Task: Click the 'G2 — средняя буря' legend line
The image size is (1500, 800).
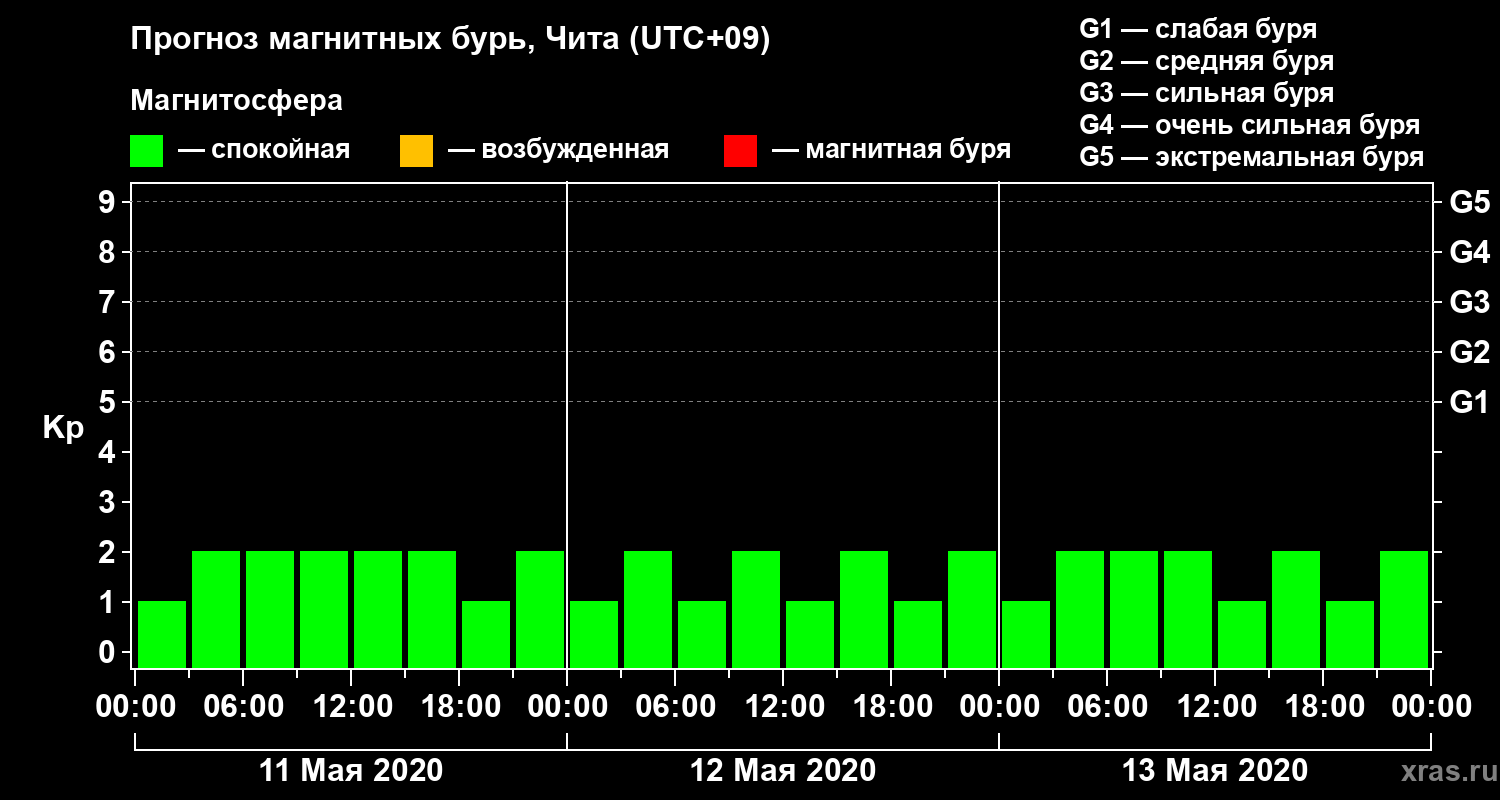Action: [1206, 61]
